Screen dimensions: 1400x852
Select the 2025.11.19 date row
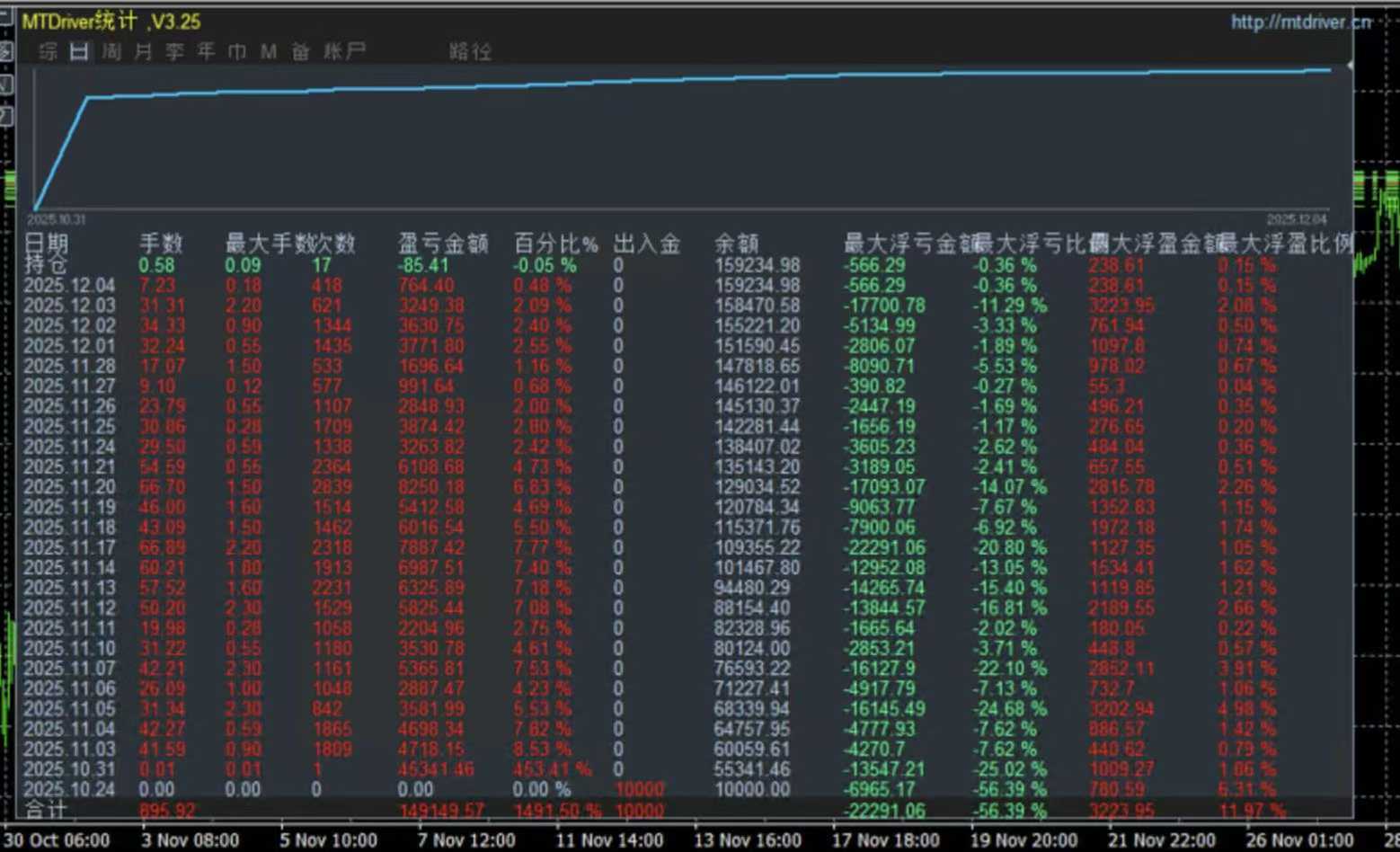point(69,508)
